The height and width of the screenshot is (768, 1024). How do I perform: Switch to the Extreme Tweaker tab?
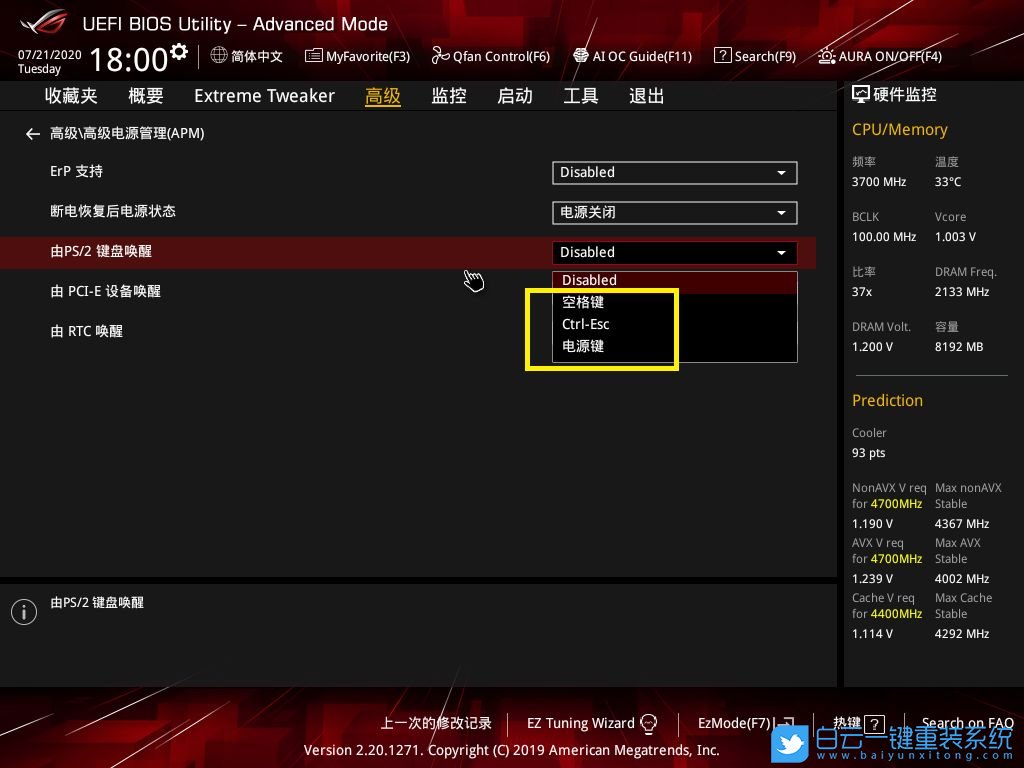pos(264,96)
